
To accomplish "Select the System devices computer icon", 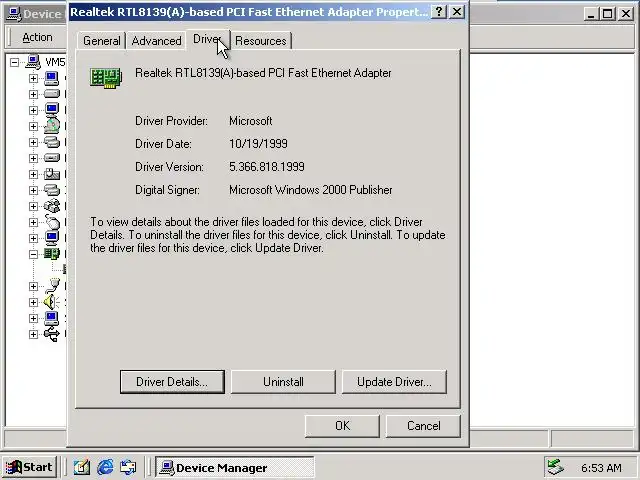I will 52,318.
